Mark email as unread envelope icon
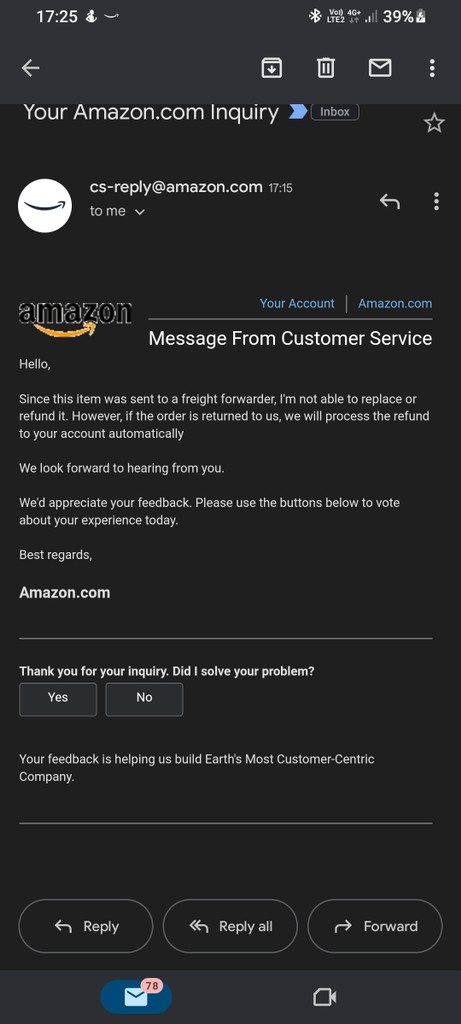 pos(380,68)
